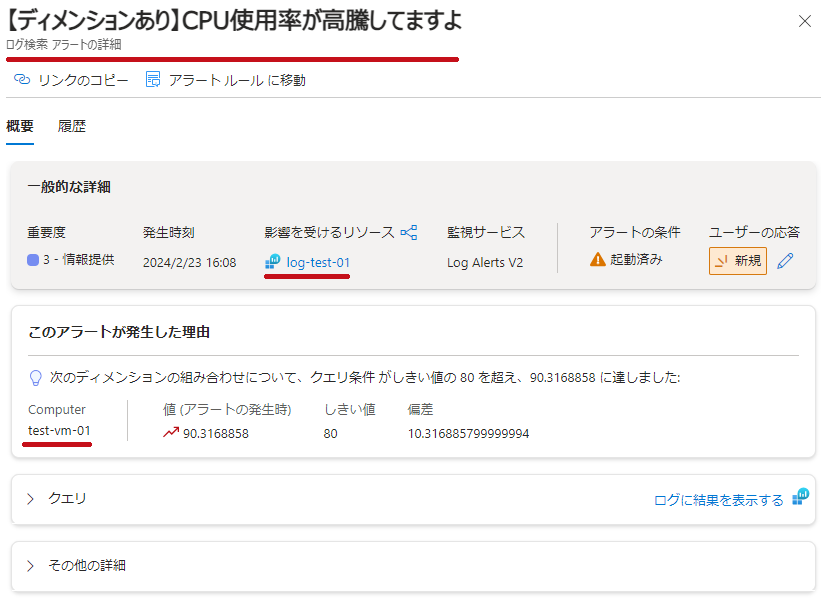Click the threshold value 80 under しきい値

330,434
